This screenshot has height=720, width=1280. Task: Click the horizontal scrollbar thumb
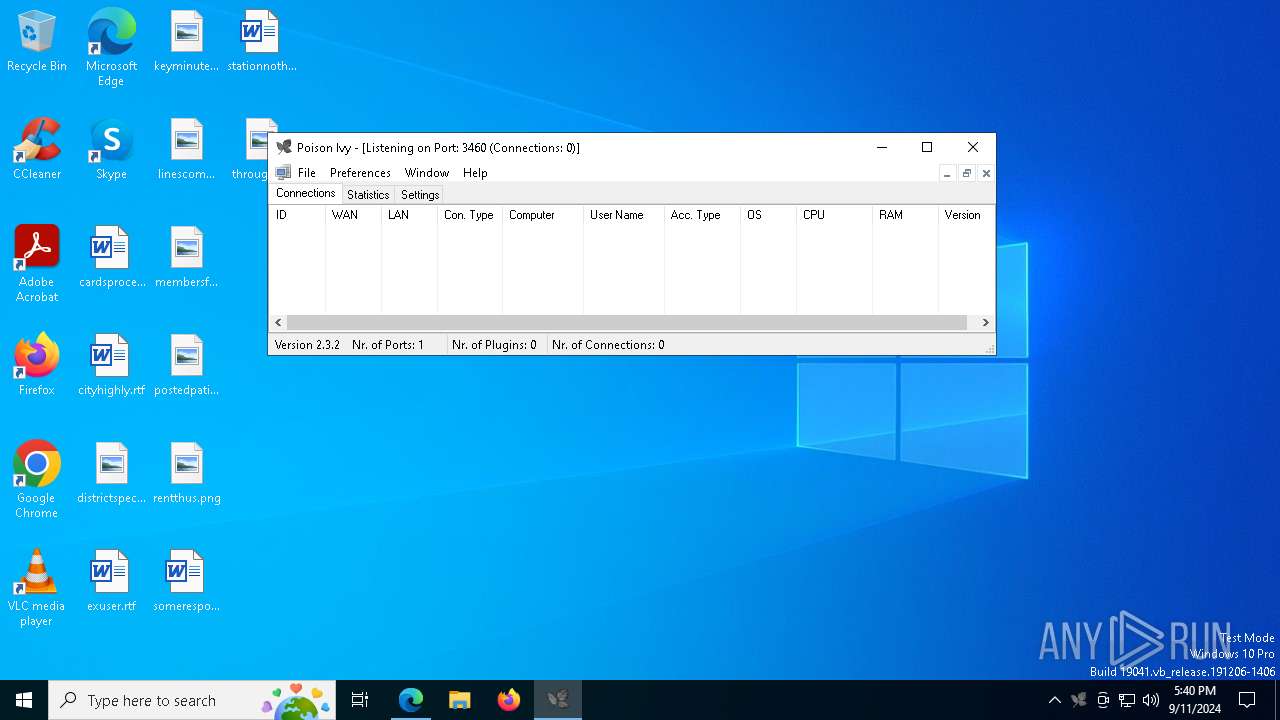(627, 322)
